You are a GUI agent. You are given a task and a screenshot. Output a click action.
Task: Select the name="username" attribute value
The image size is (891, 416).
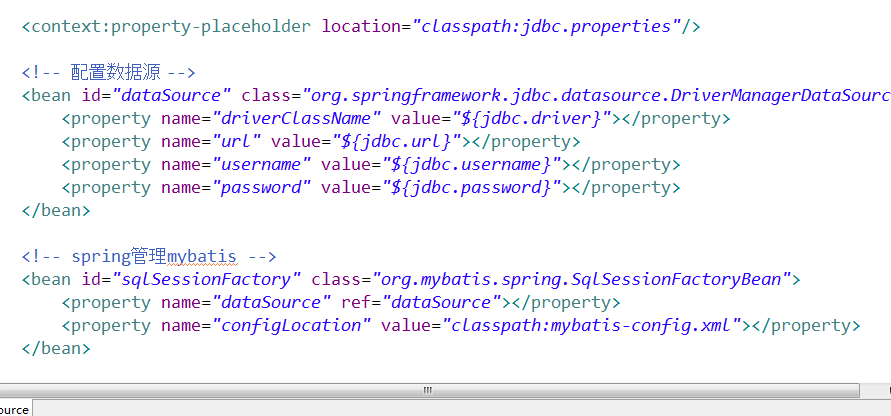click(x=261, y=164)
